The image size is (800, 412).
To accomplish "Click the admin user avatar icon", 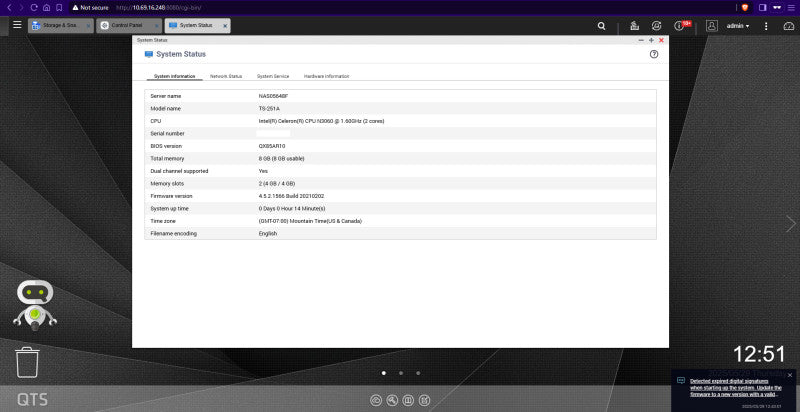I will [712, 25].
